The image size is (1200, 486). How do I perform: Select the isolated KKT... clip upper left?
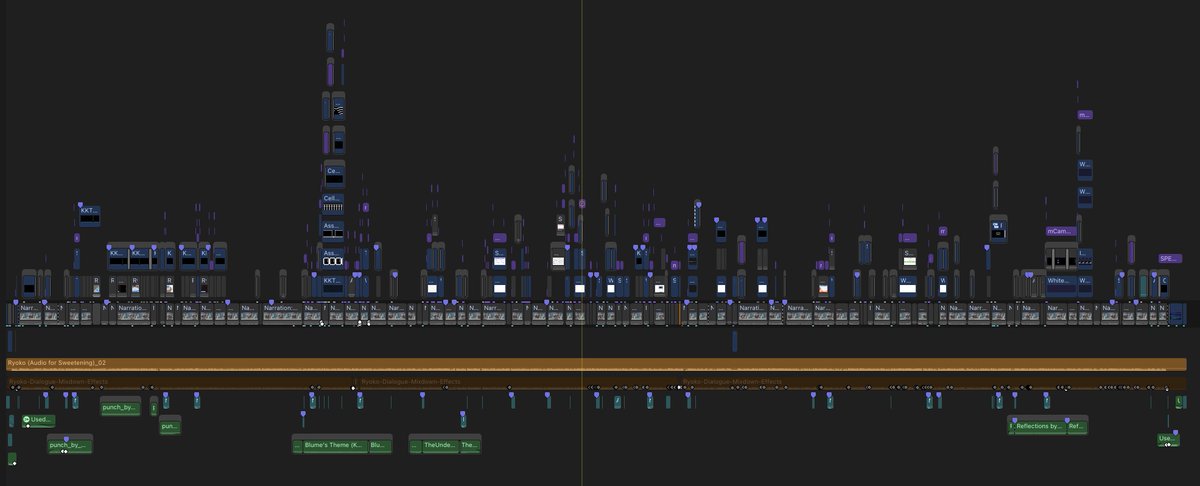pos(90,216)
